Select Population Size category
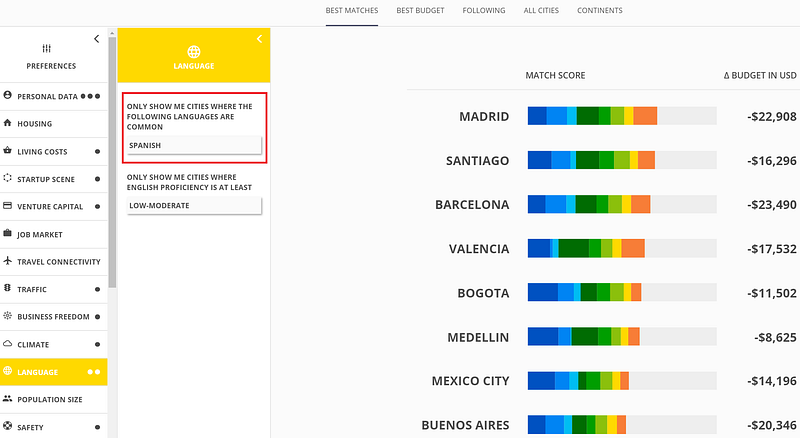The width and height of the screenshot is (800, 438). coord(54,400)
